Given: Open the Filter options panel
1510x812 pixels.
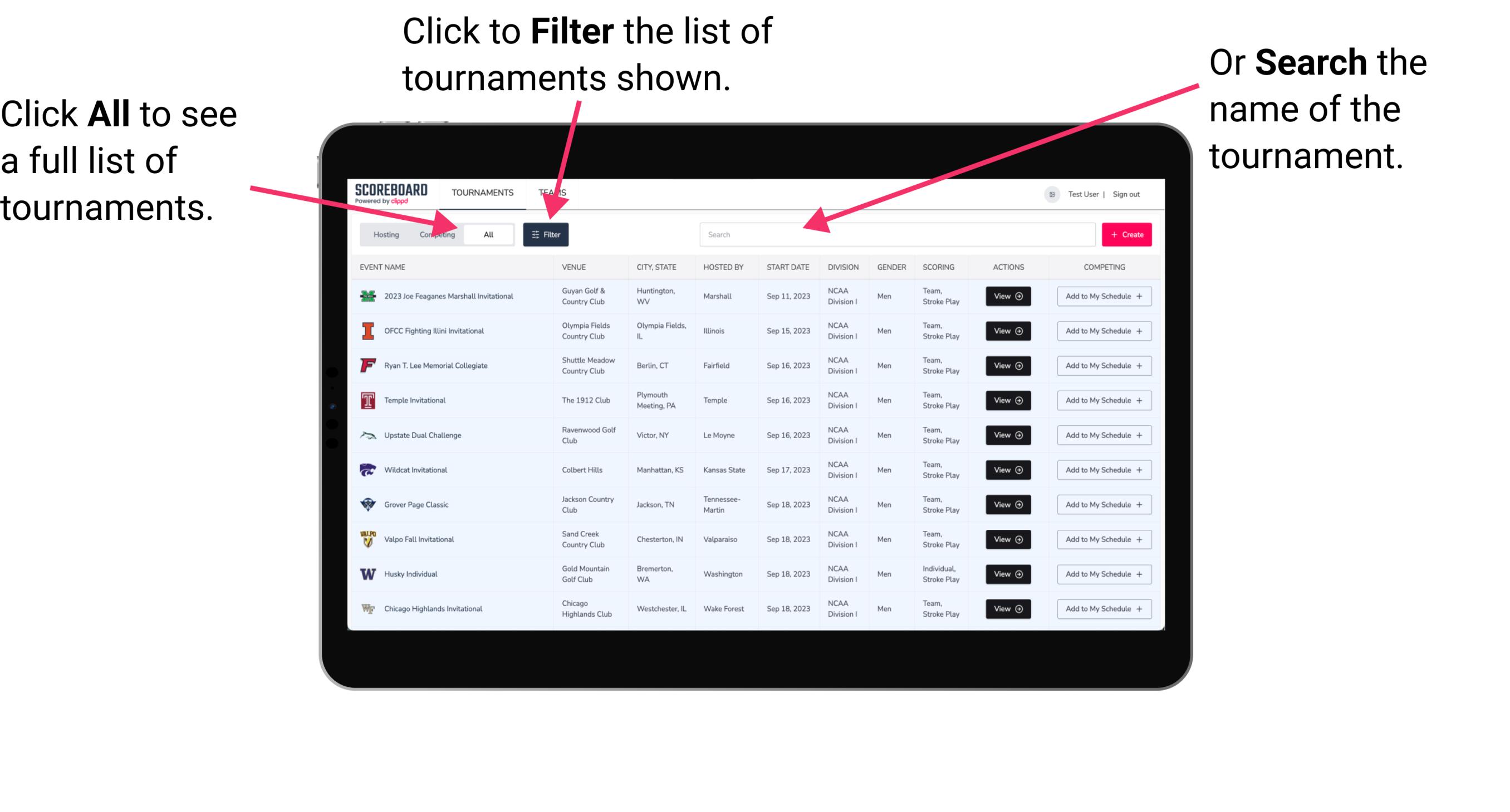Looking at the screenshot, I should [546, 234].
